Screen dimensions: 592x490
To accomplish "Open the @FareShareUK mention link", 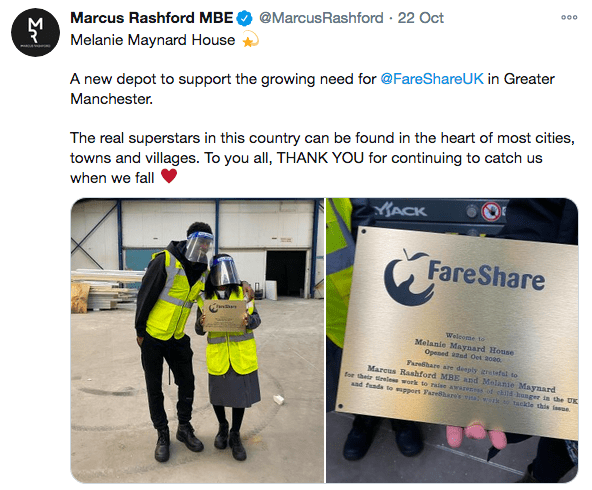I will [432, 79].
